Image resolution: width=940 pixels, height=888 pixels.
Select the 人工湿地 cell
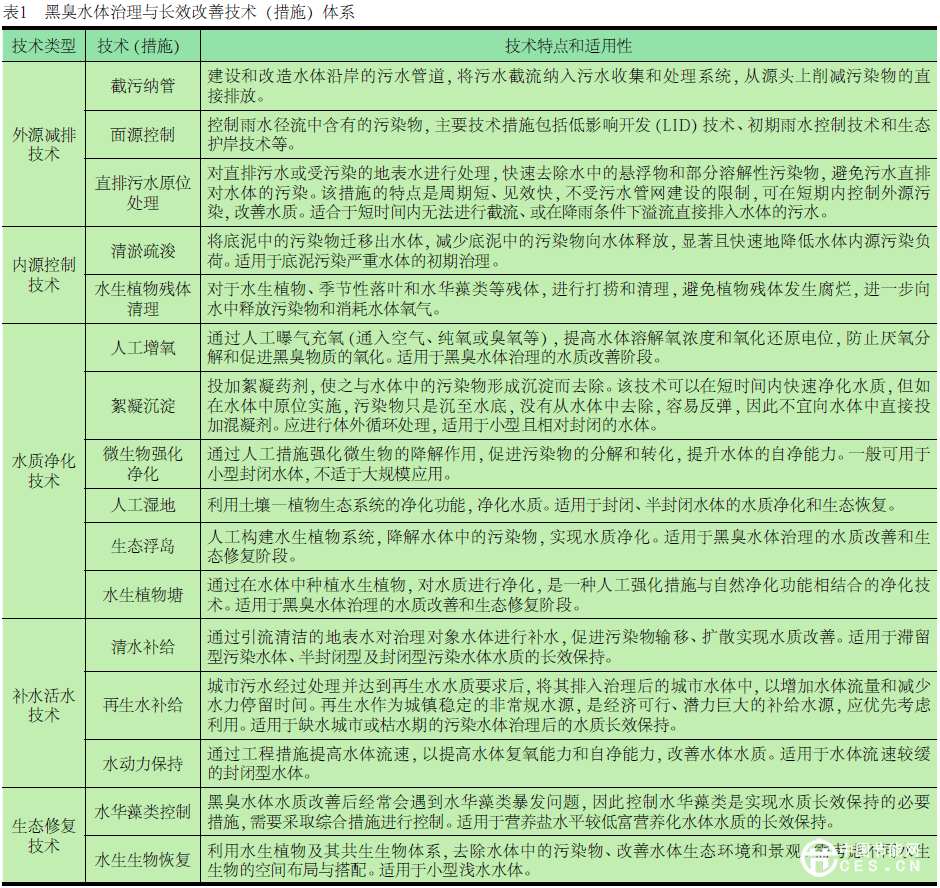click(x=142, y=505)
